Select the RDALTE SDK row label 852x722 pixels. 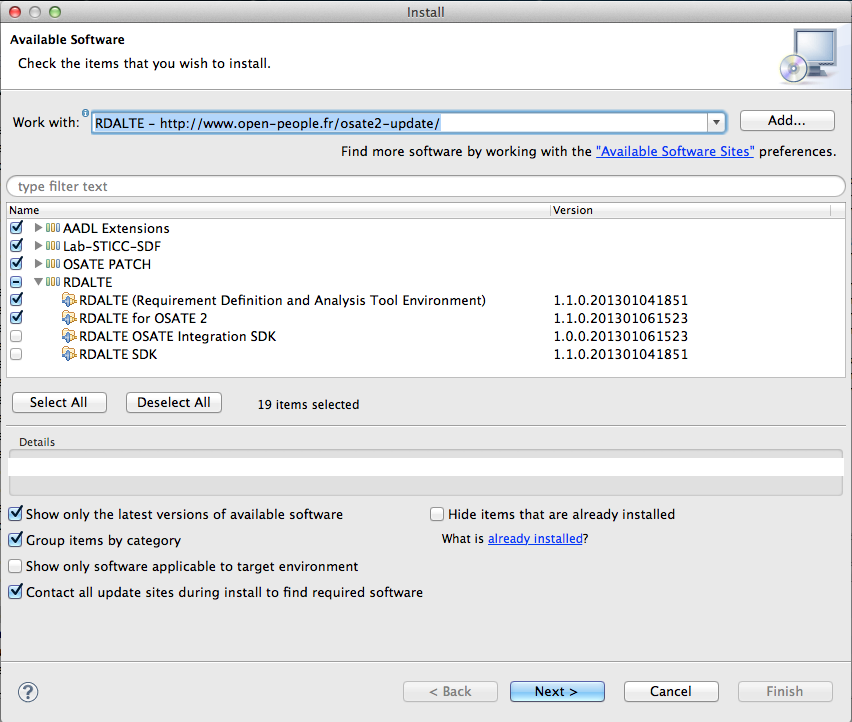point(118,354)
